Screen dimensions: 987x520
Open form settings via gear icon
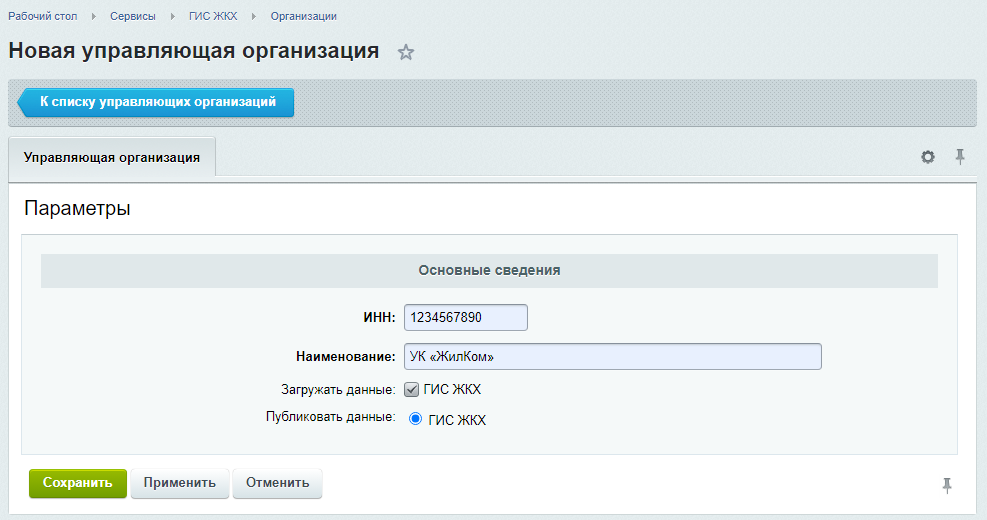[928, 157]
